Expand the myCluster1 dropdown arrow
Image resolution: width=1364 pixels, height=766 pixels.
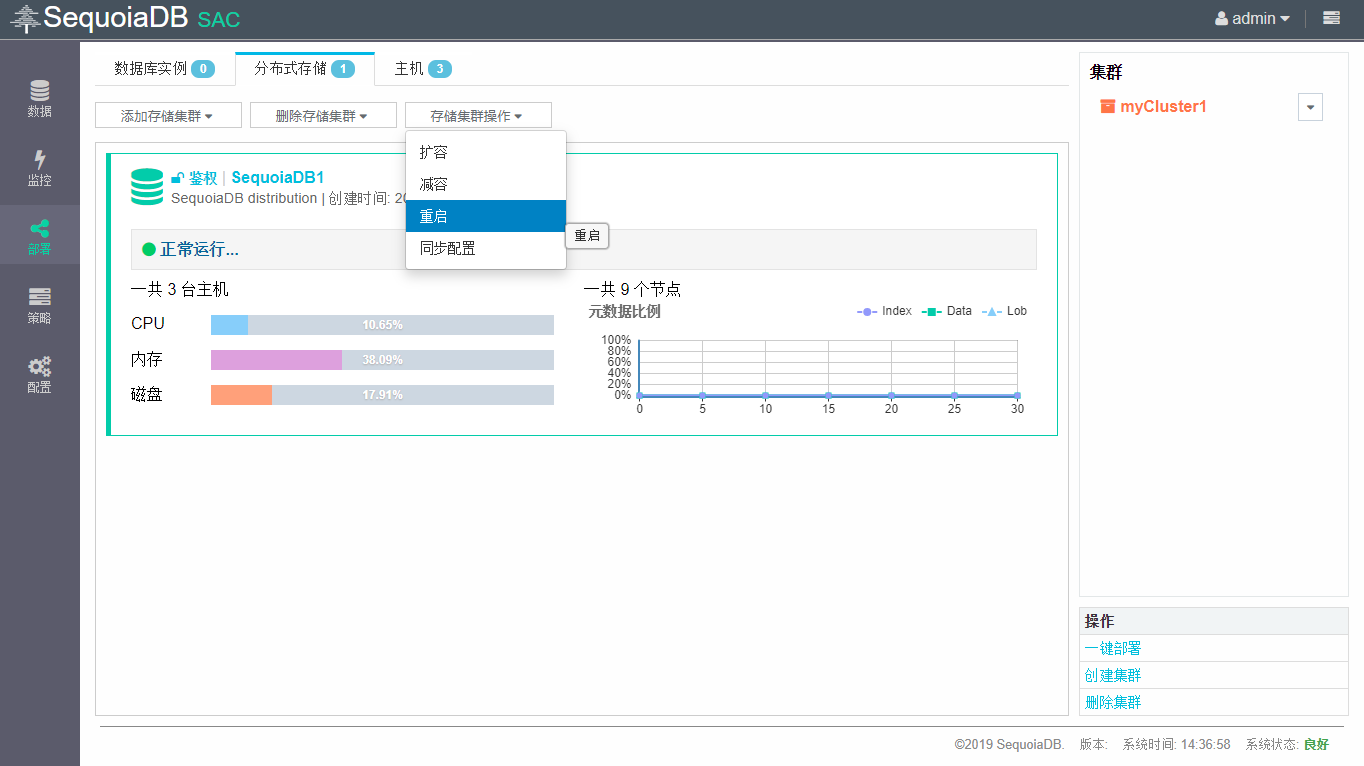point(1310,107)
